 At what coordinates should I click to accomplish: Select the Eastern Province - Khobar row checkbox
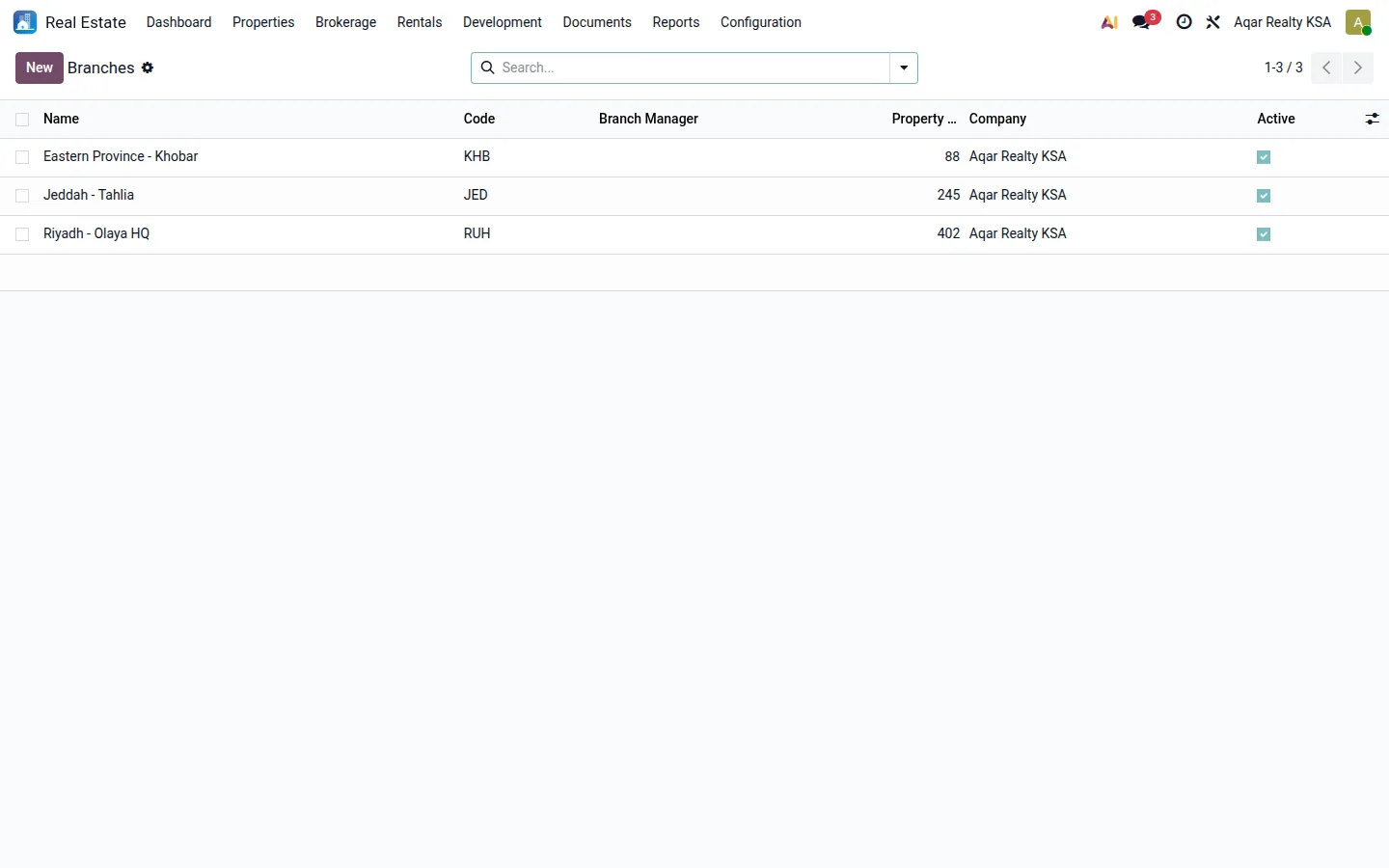point(22,157)
